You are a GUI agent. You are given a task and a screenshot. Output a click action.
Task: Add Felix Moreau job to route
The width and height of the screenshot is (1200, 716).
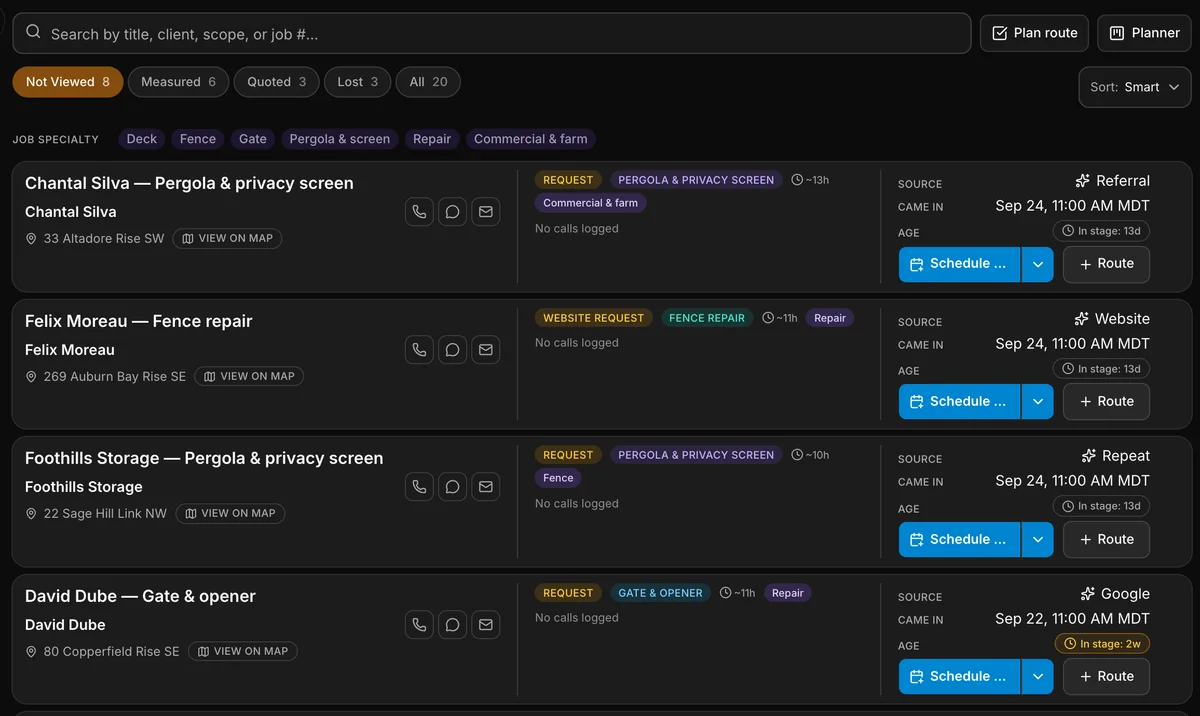pos(1106,402)
